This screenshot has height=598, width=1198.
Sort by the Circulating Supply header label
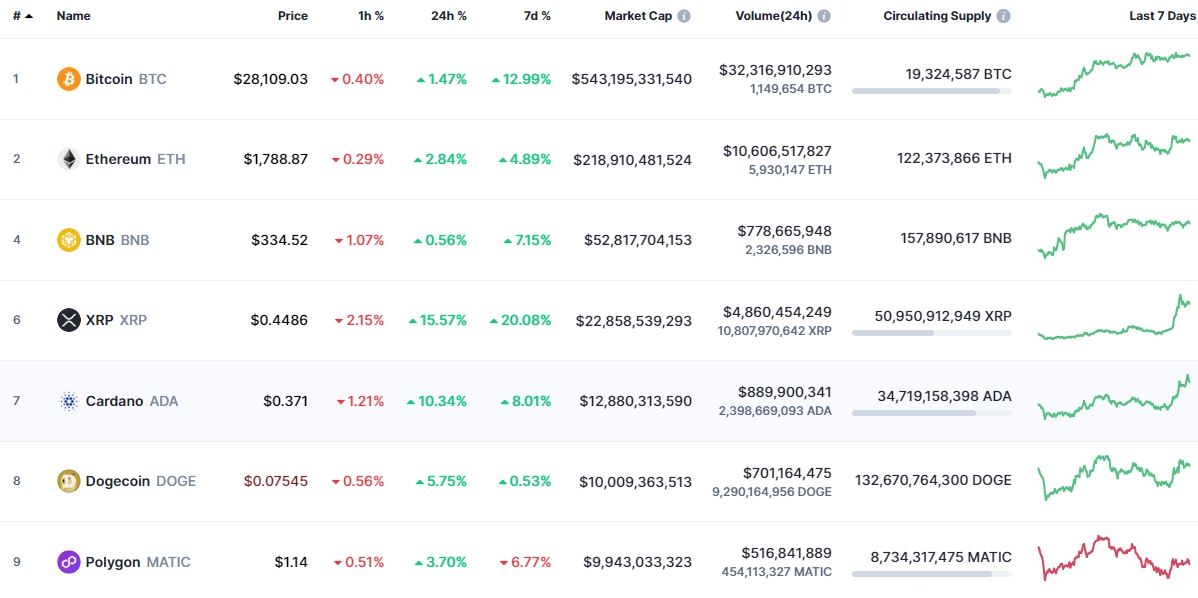point(937,16)
